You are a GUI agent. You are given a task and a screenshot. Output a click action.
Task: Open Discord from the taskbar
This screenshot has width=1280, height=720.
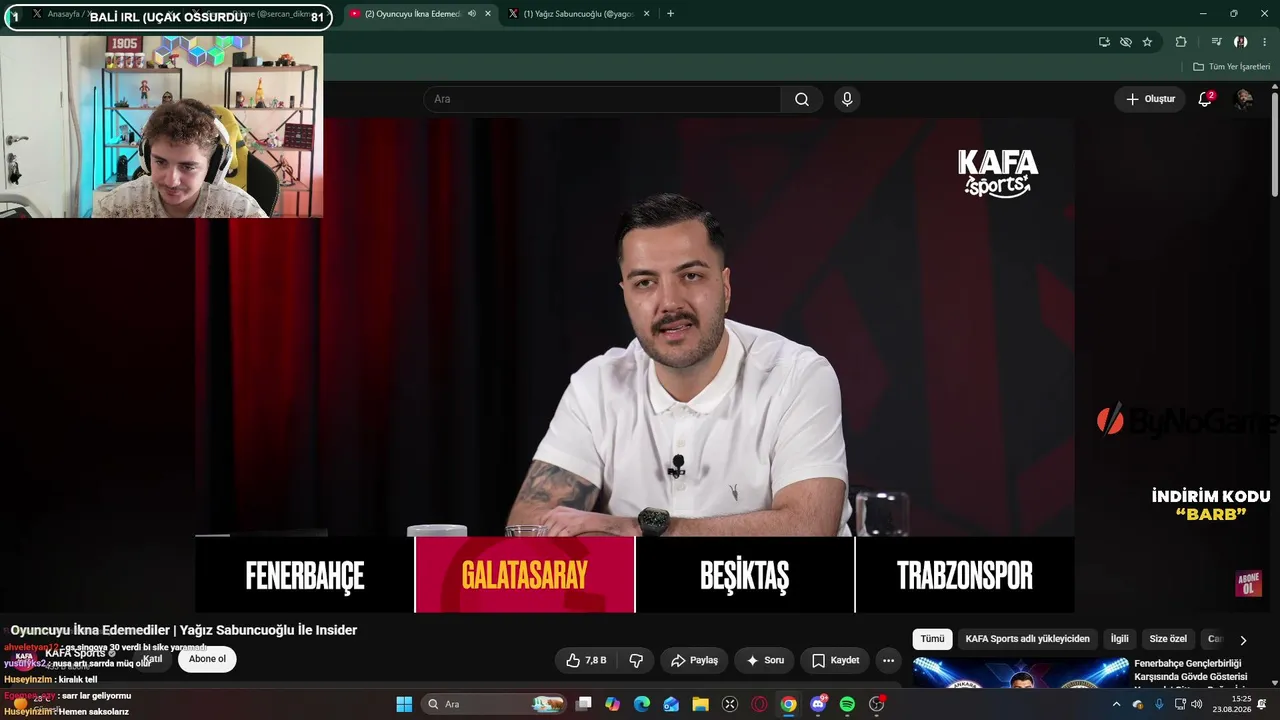tap(818, 704)
